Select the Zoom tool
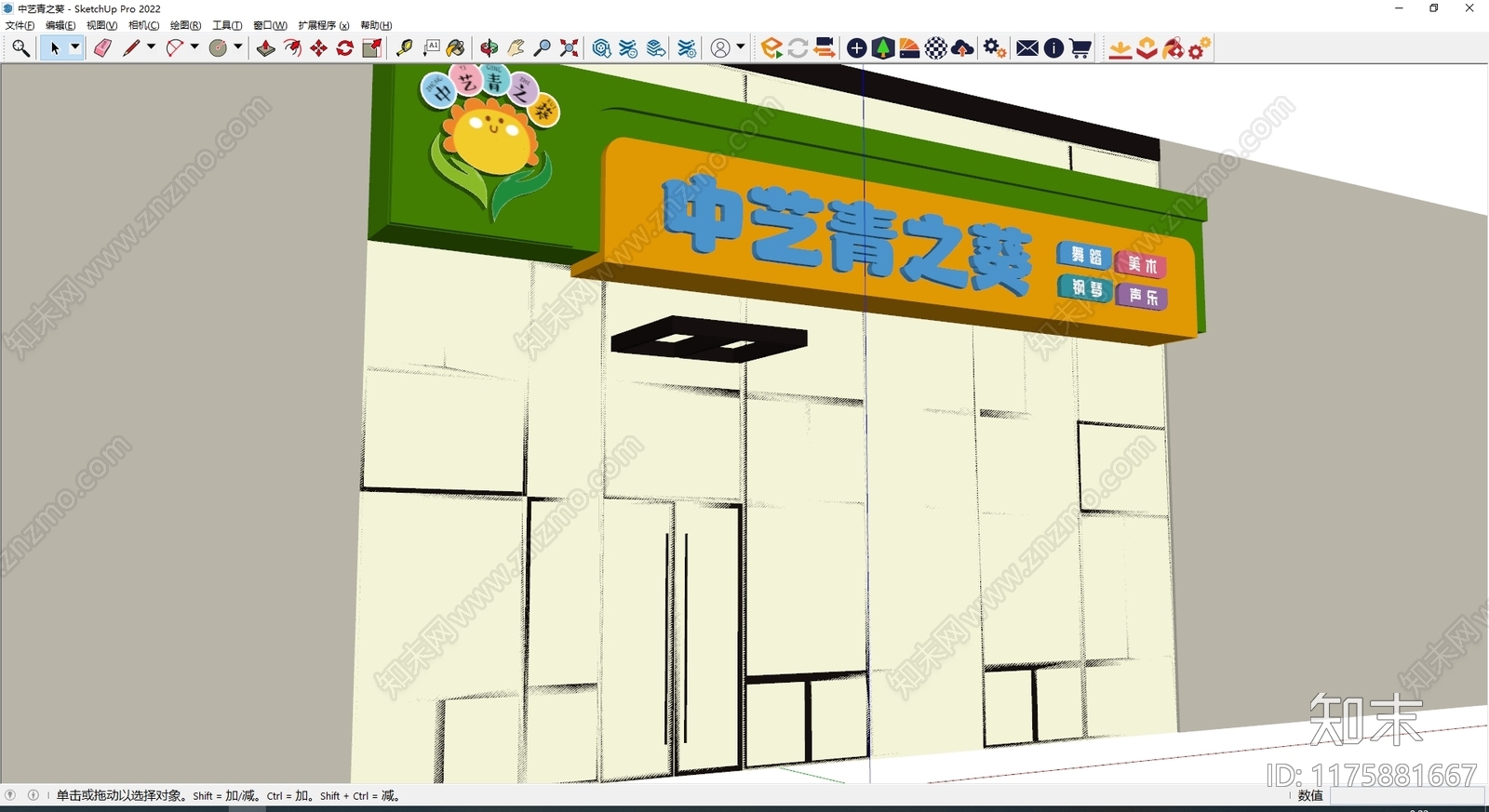 pyautogui.click(x=543, y=48)
